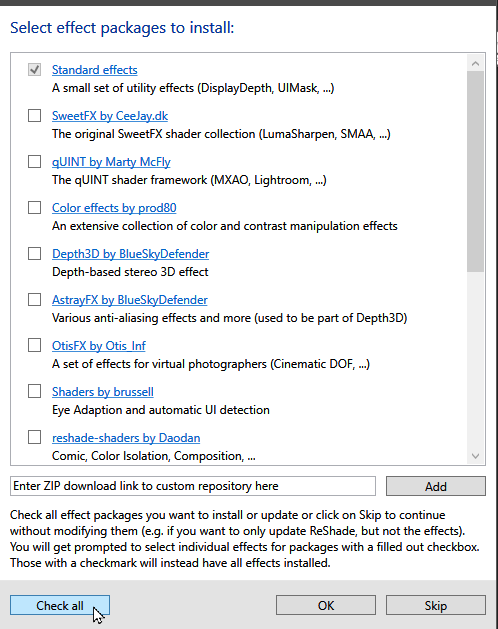Click 'Depth-based stereo 3D effect' text
This screenshot has height=629, width=498.
[x=130, y=272]
